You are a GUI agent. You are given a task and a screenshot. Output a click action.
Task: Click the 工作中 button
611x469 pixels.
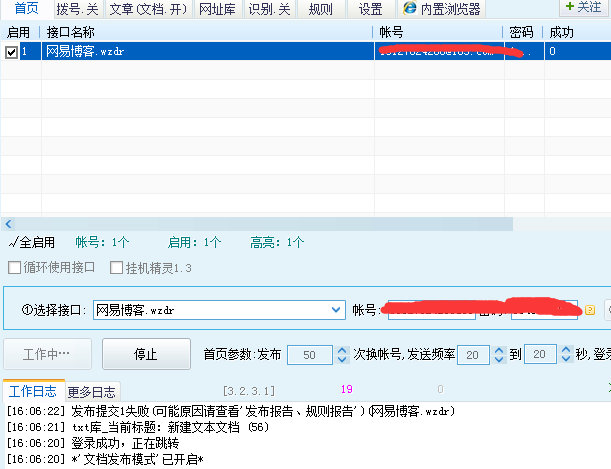(x=47, y=354)
